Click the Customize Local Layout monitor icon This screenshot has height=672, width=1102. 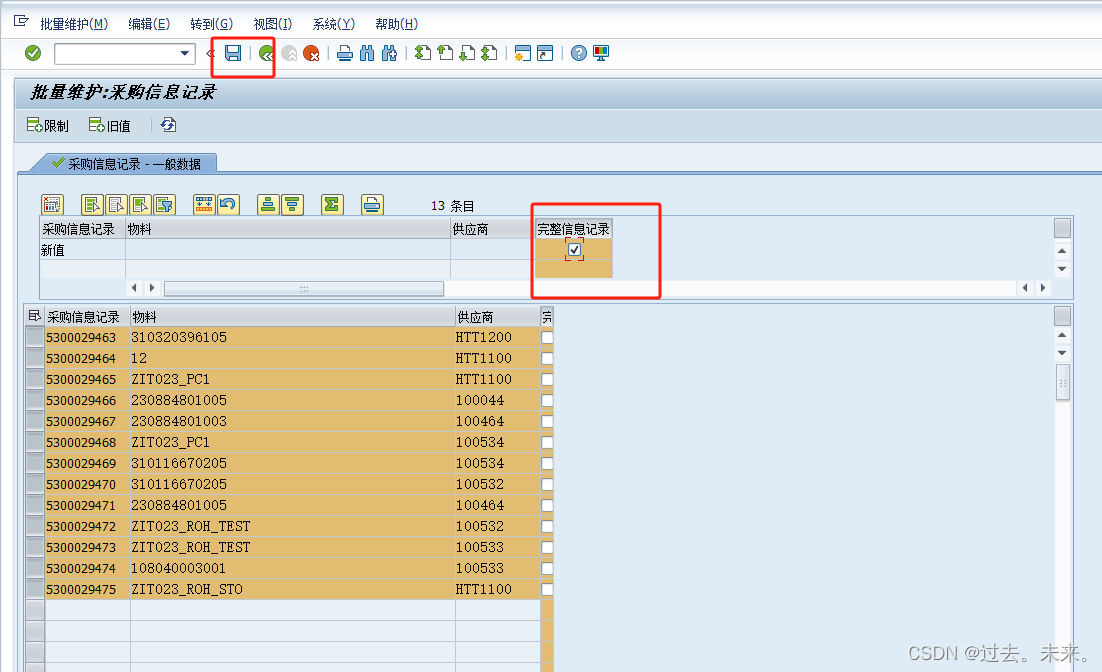(x=601, y=53)
